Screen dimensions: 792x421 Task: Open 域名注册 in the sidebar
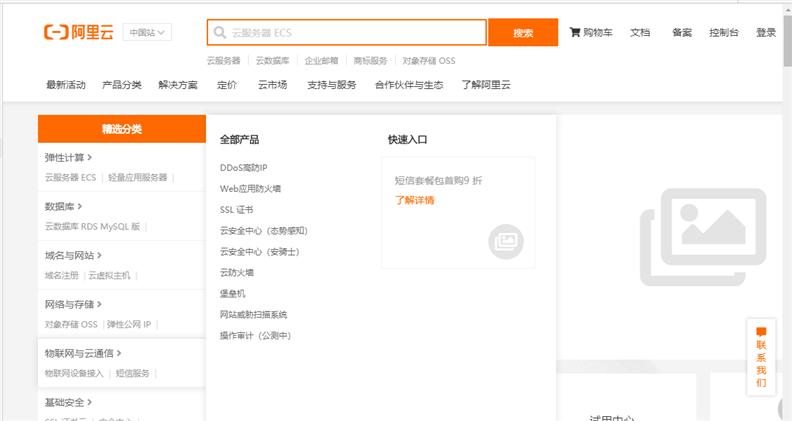pos(62,275)
